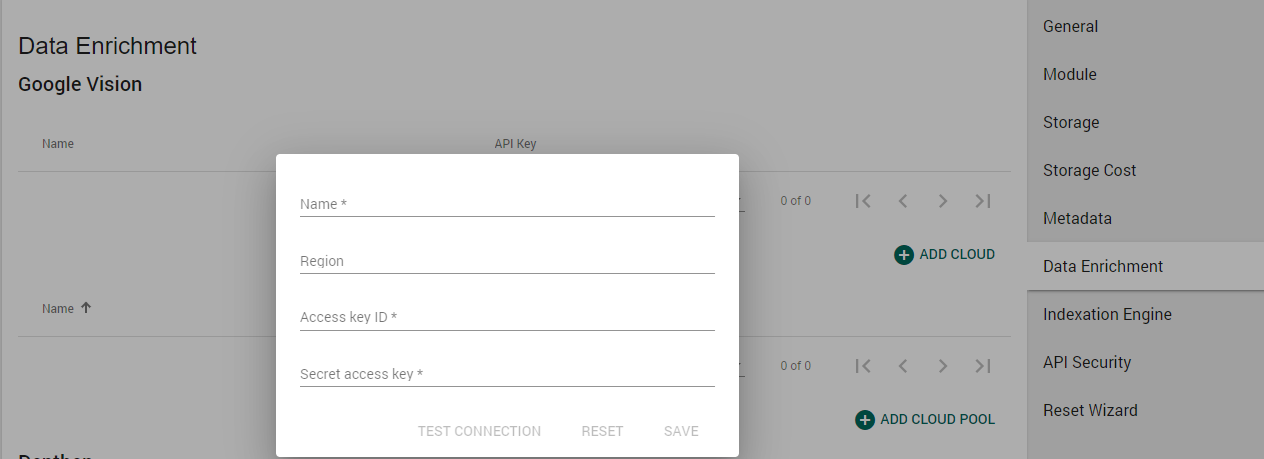Click the Test Connection button

point(479,431)
